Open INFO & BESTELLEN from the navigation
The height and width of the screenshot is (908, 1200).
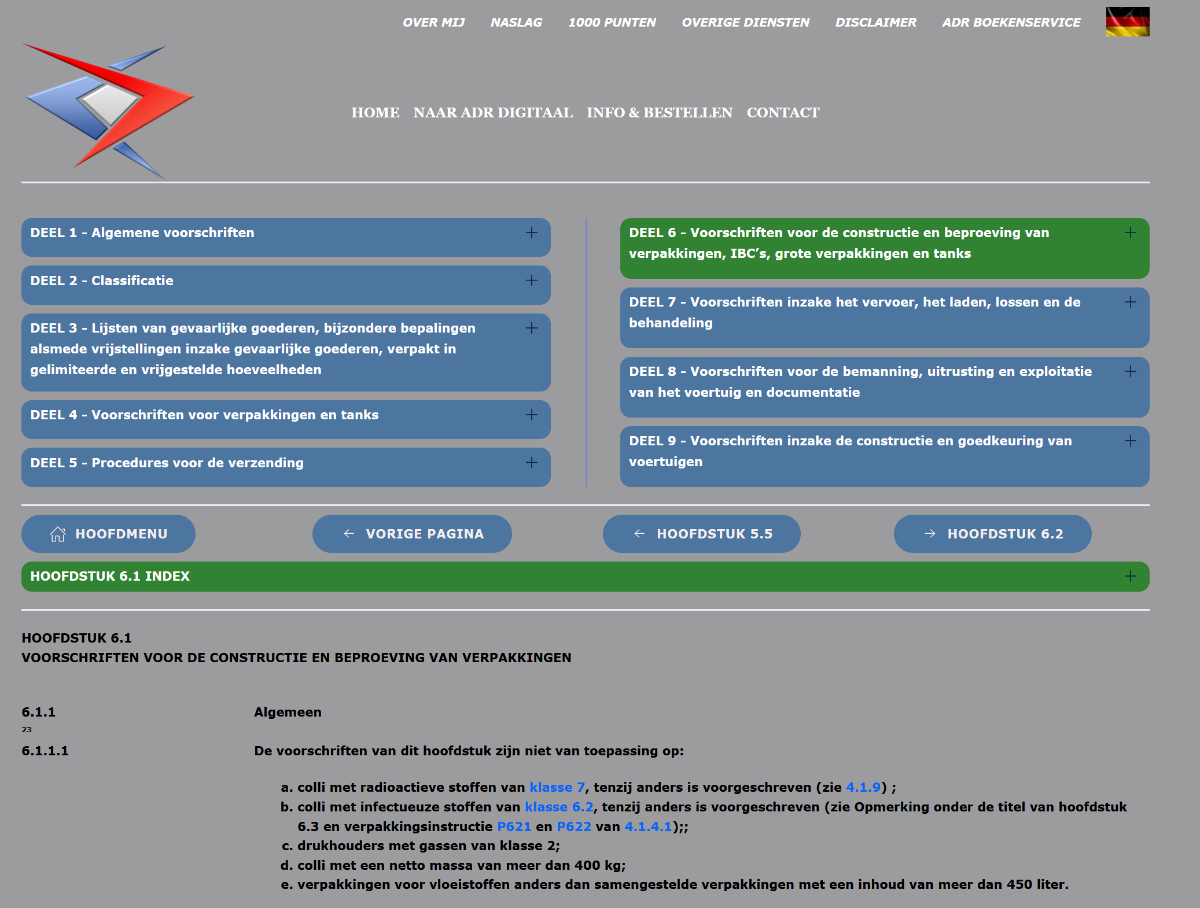pyautogui.click(x=660, y=113)
